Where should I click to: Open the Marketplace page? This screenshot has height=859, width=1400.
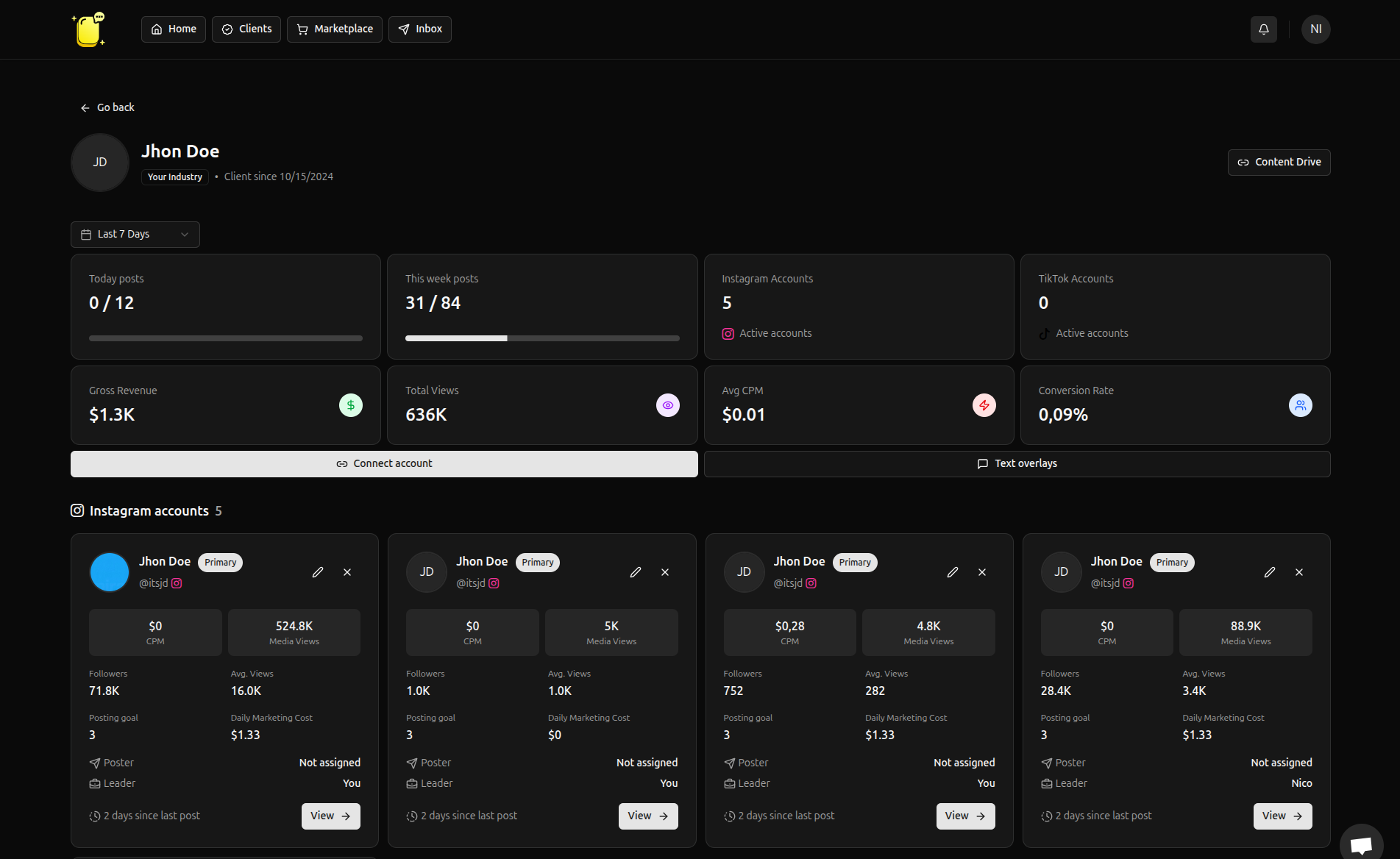tap(335, 29)
